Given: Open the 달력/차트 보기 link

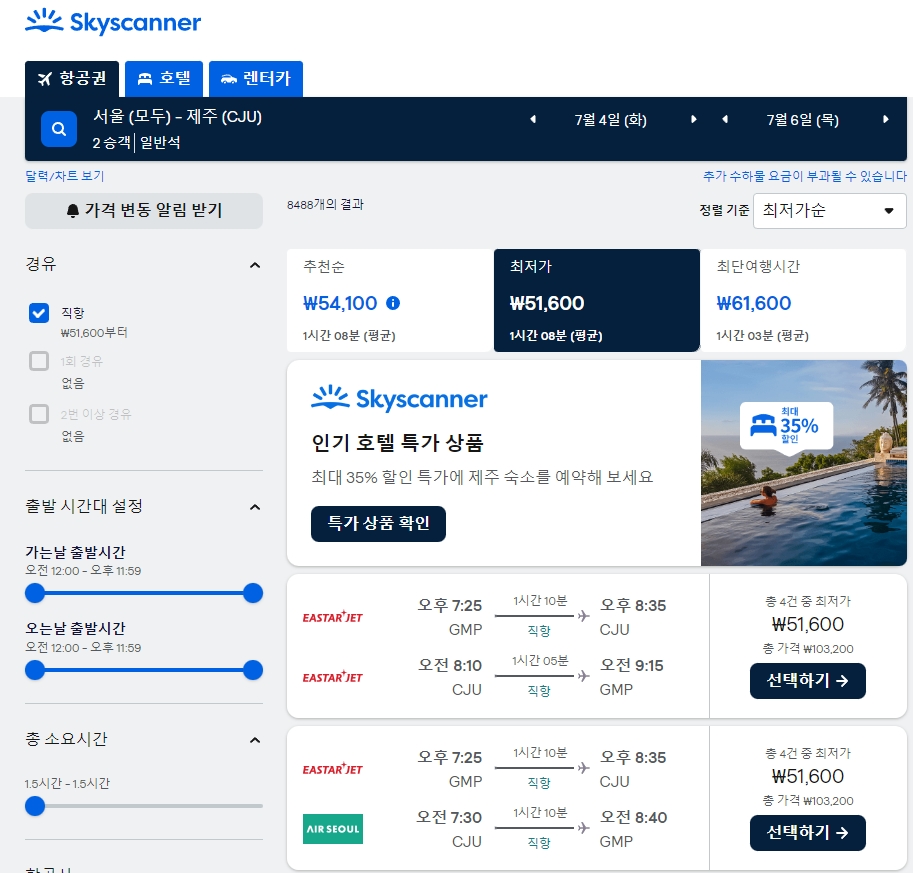Looking at the screenshot, I should (x=63, y=176).
